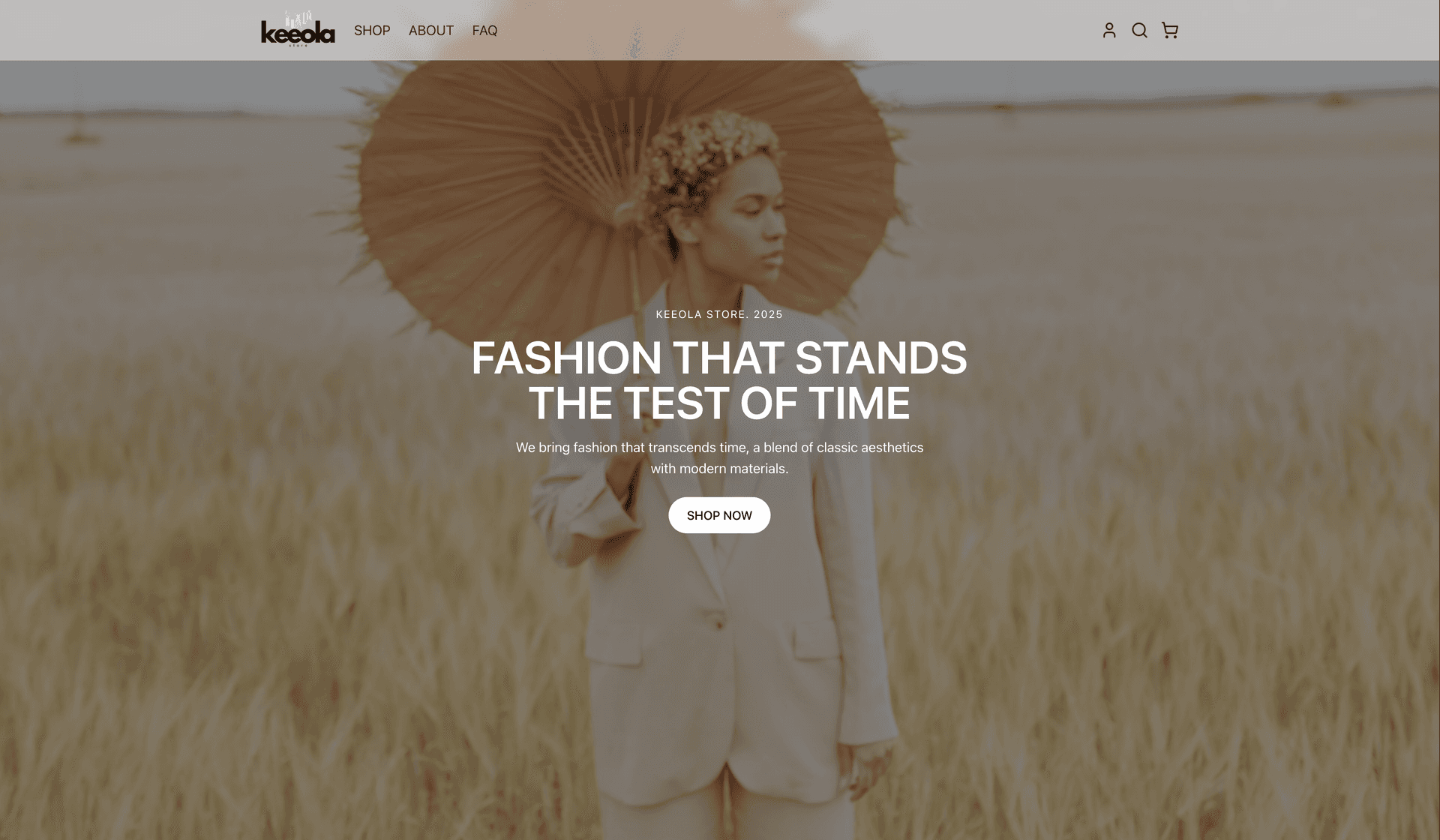Go to the keeola store logo
Image resolution: width=1440 pixels, height=840 pixels.
pos(298,29)
